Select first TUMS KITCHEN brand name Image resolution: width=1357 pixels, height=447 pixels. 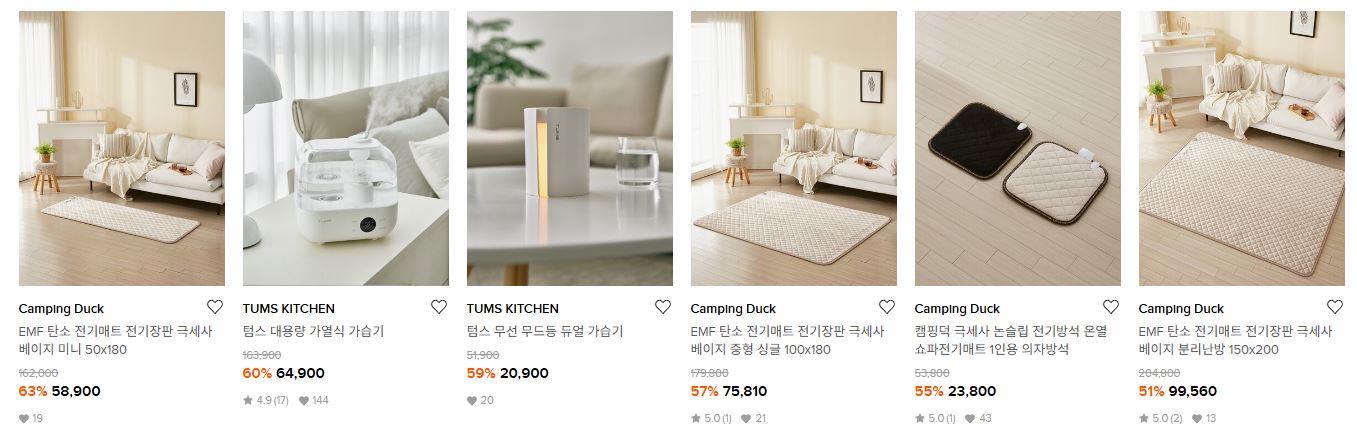point(289,309)
